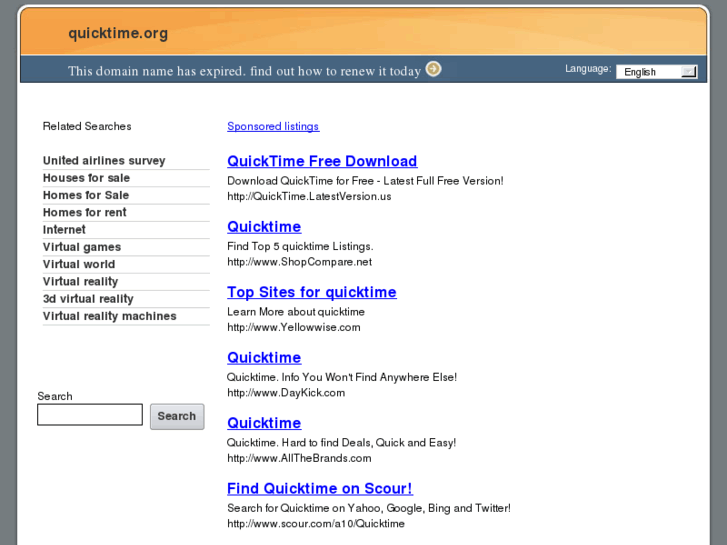Click the http://www.ShopCompare.net URL text
This screenshot has height=545, width=727.
click(300, 262)
